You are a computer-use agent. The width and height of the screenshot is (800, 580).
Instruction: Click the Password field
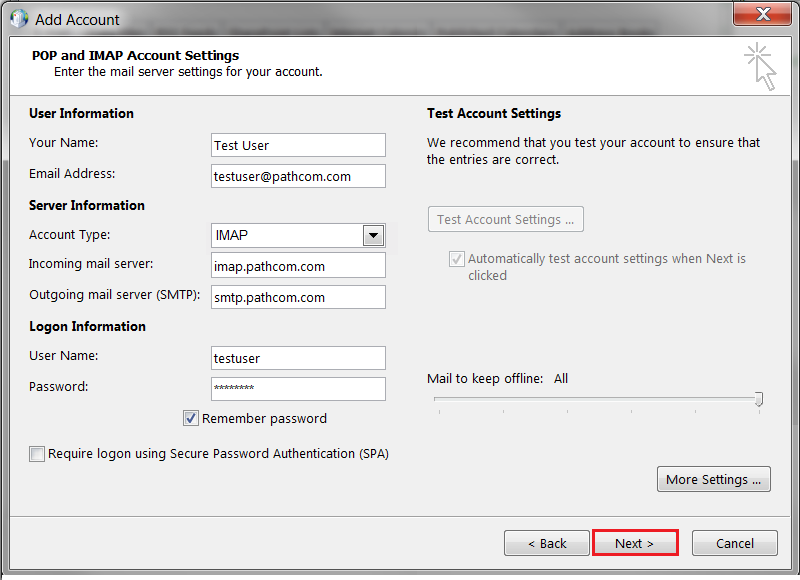tap(297, 389)
